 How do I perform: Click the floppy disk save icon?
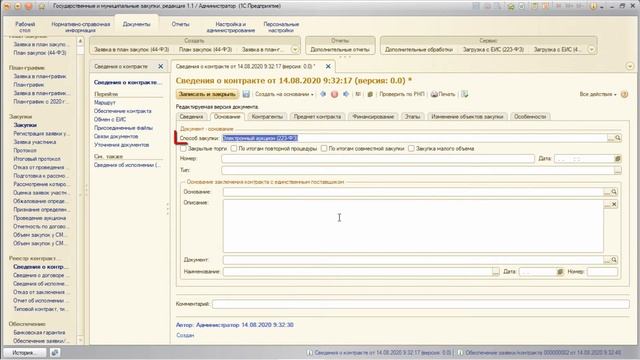tap(246, 94)
